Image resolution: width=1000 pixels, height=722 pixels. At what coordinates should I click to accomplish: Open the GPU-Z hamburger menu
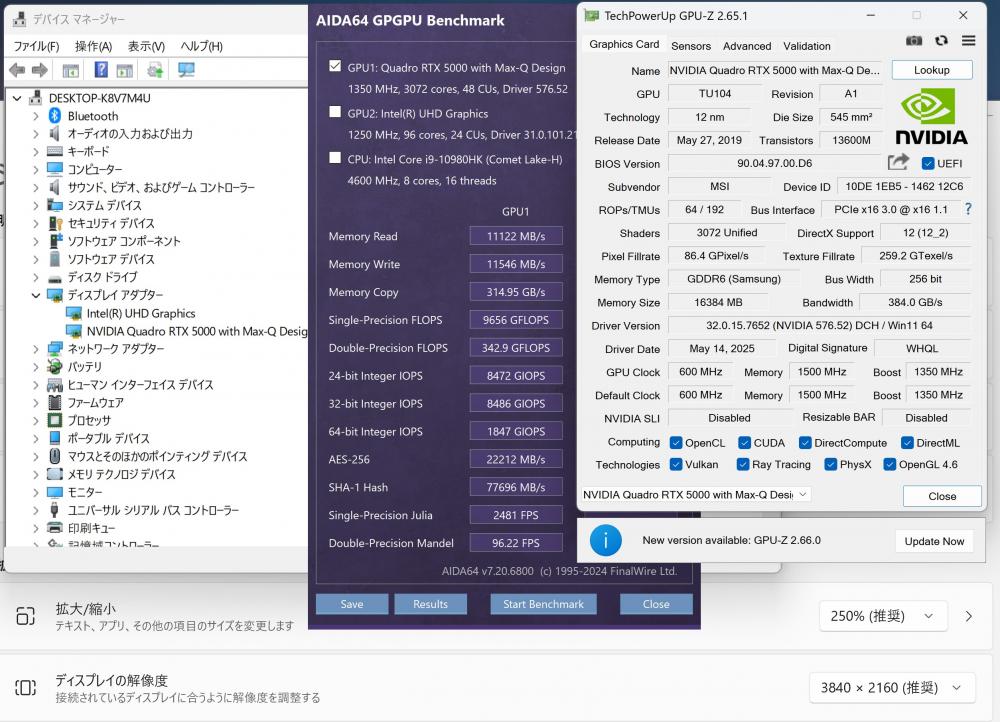[968, 41]
